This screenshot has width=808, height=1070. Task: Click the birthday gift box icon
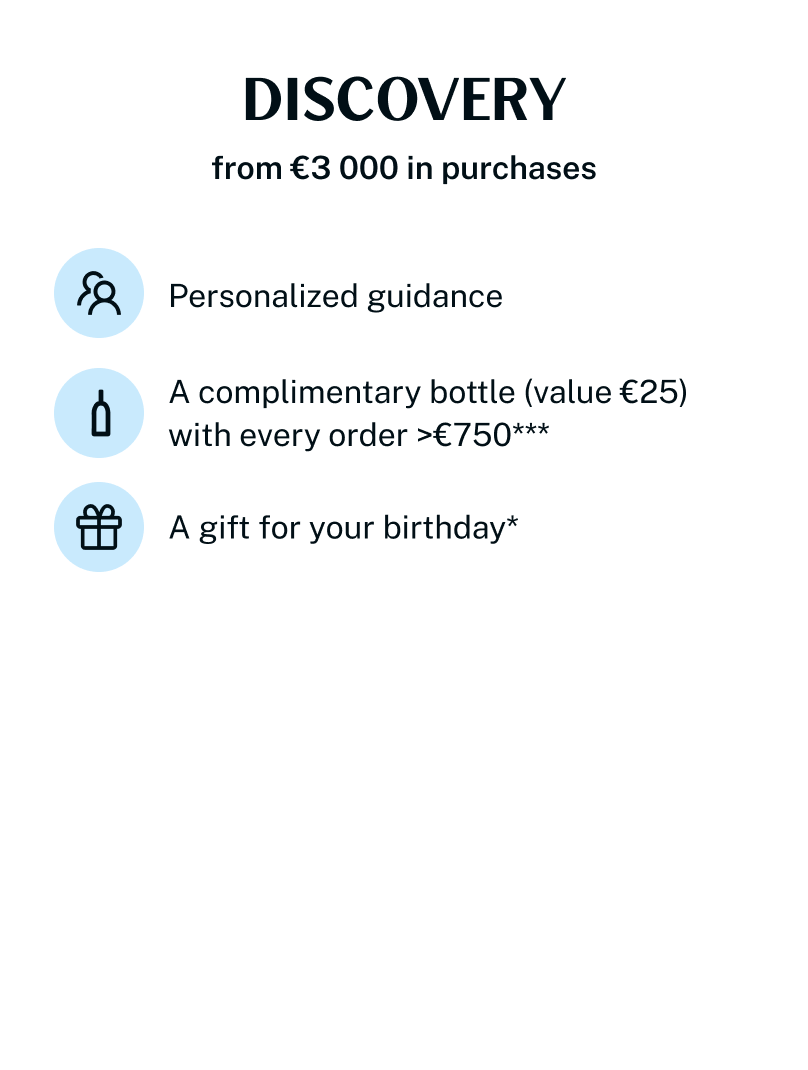pos(99,527)
